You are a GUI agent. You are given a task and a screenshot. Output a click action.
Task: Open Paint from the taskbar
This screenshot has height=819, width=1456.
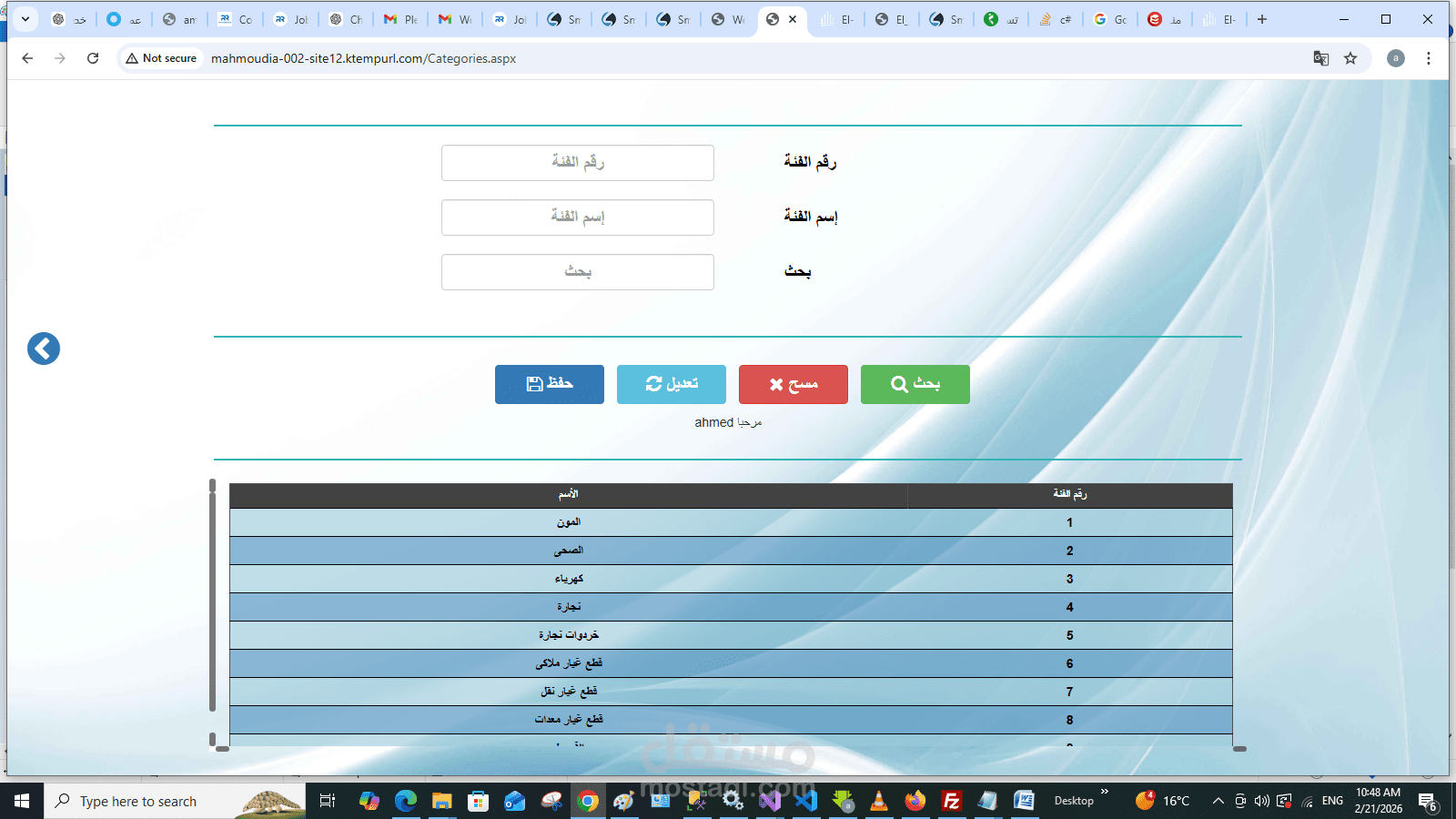624,801
